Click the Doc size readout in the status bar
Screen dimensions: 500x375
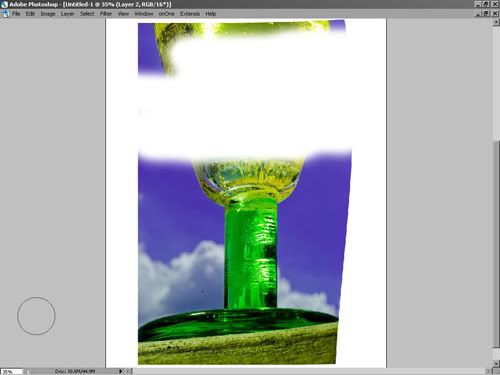click(x=75, y=371)
